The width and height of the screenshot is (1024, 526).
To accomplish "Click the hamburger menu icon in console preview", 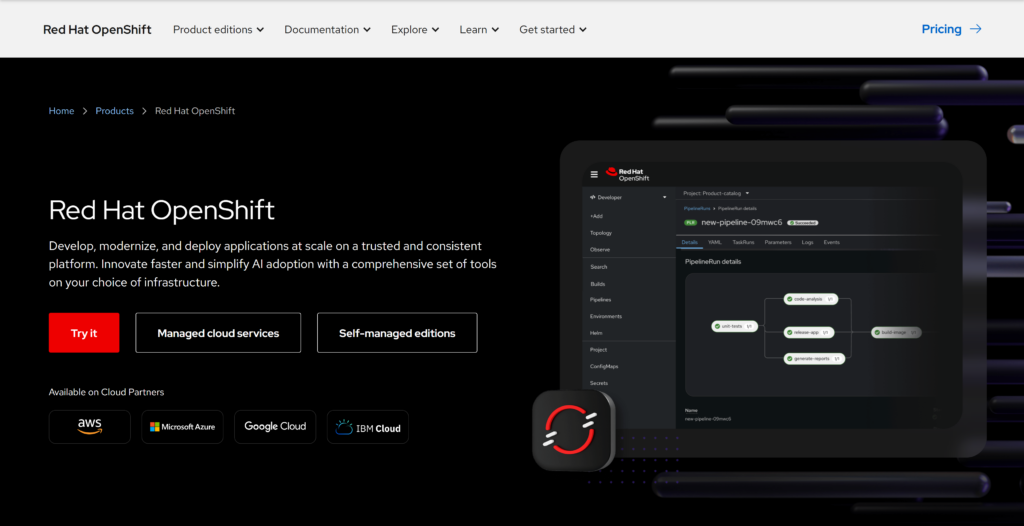I will 594,174.
